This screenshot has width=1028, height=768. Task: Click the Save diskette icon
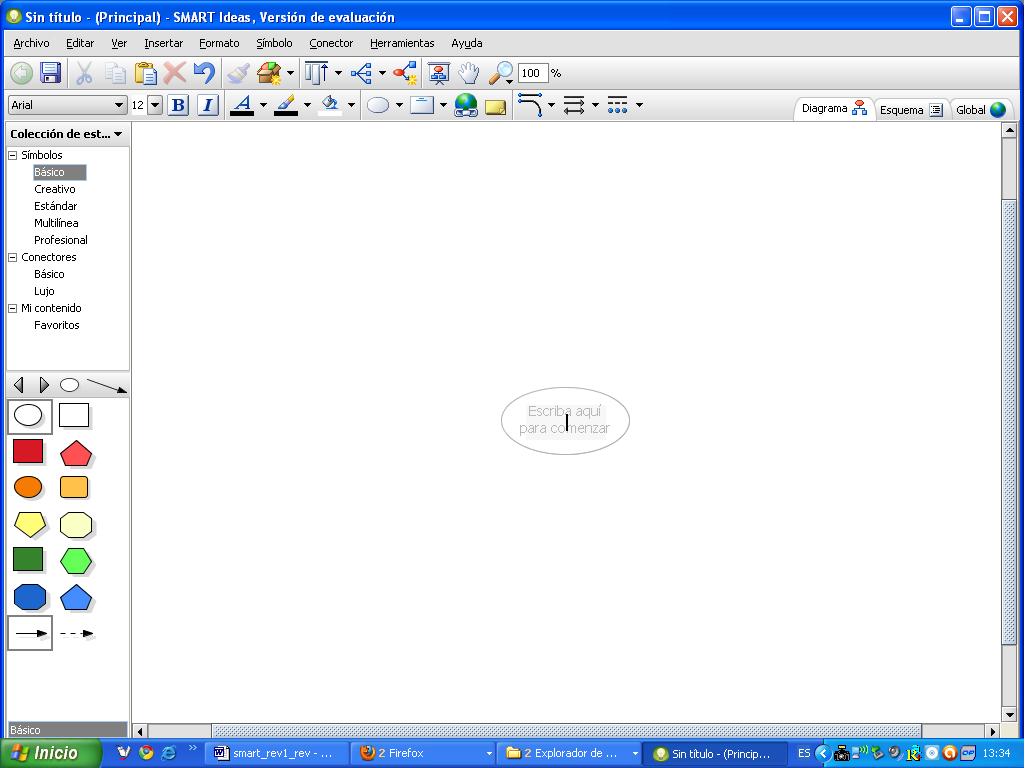(51, 73)
